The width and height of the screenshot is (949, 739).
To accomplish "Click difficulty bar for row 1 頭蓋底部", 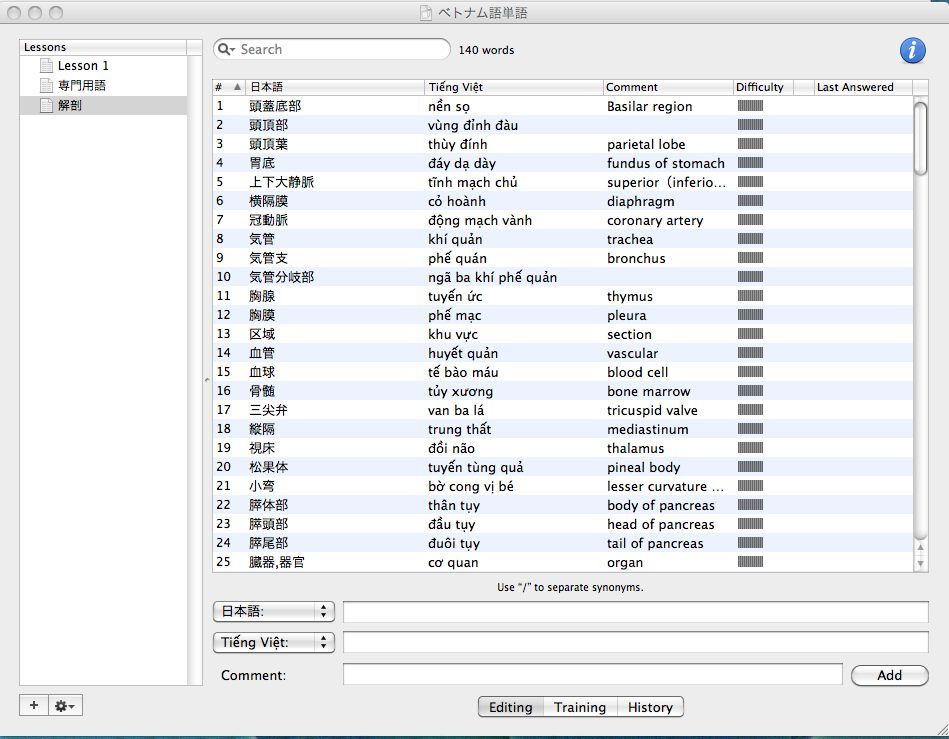I will [x=750, y=106].
